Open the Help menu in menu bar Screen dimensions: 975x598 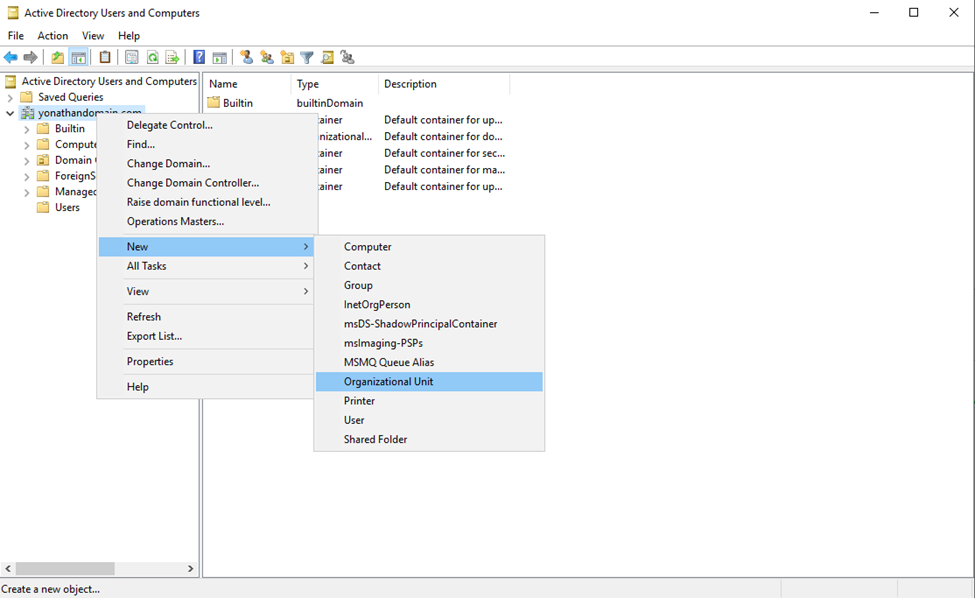point(129,36)
